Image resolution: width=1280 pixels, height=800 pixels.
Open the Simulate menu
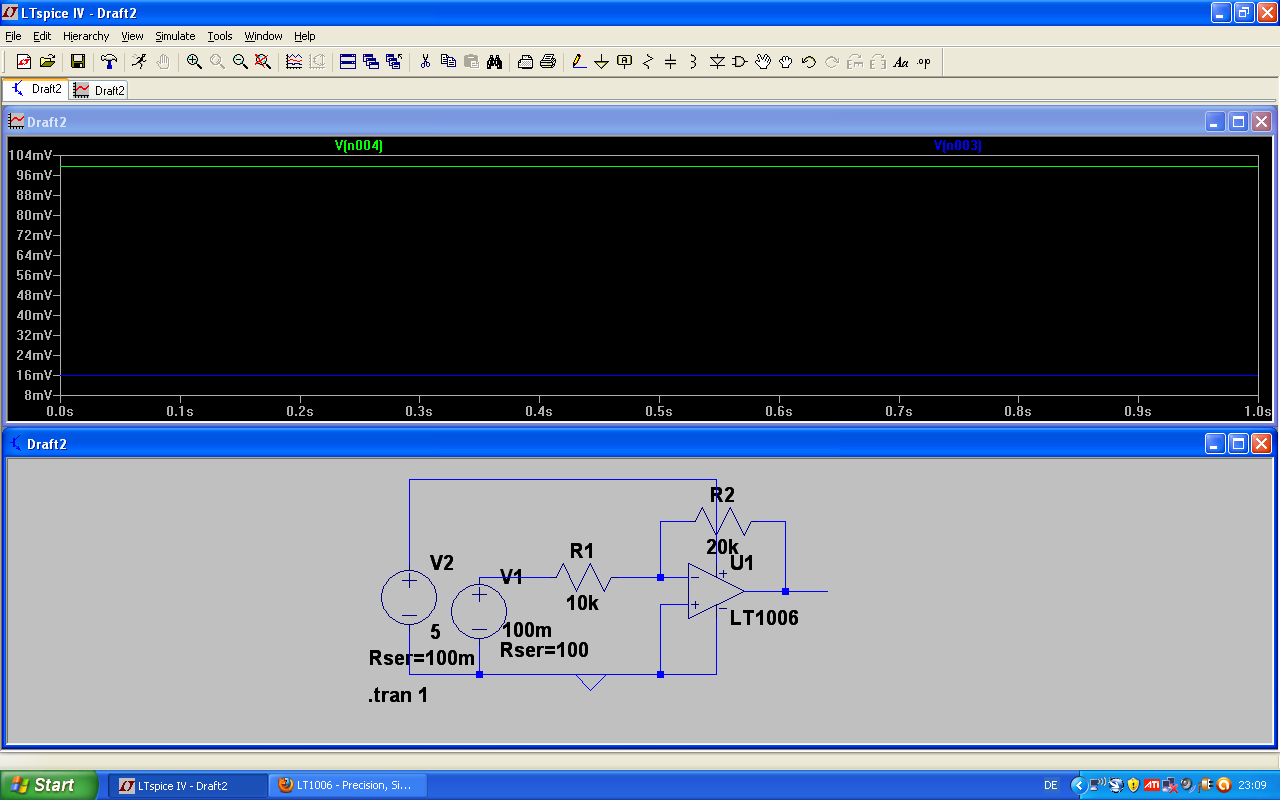(x=175, y=36)
